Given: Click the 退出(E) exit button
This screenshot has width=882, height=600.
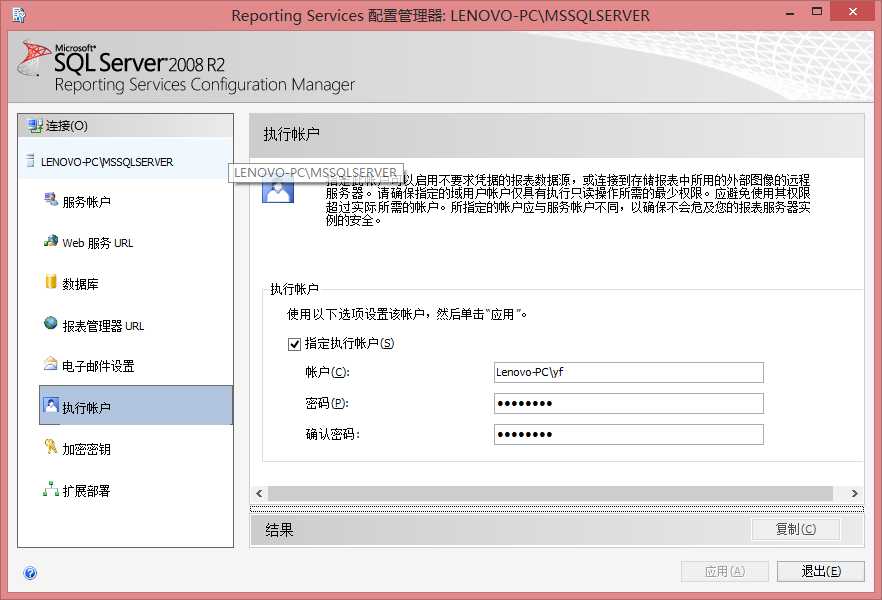Looking at the screenshot, I should click(x=821, y=571).
